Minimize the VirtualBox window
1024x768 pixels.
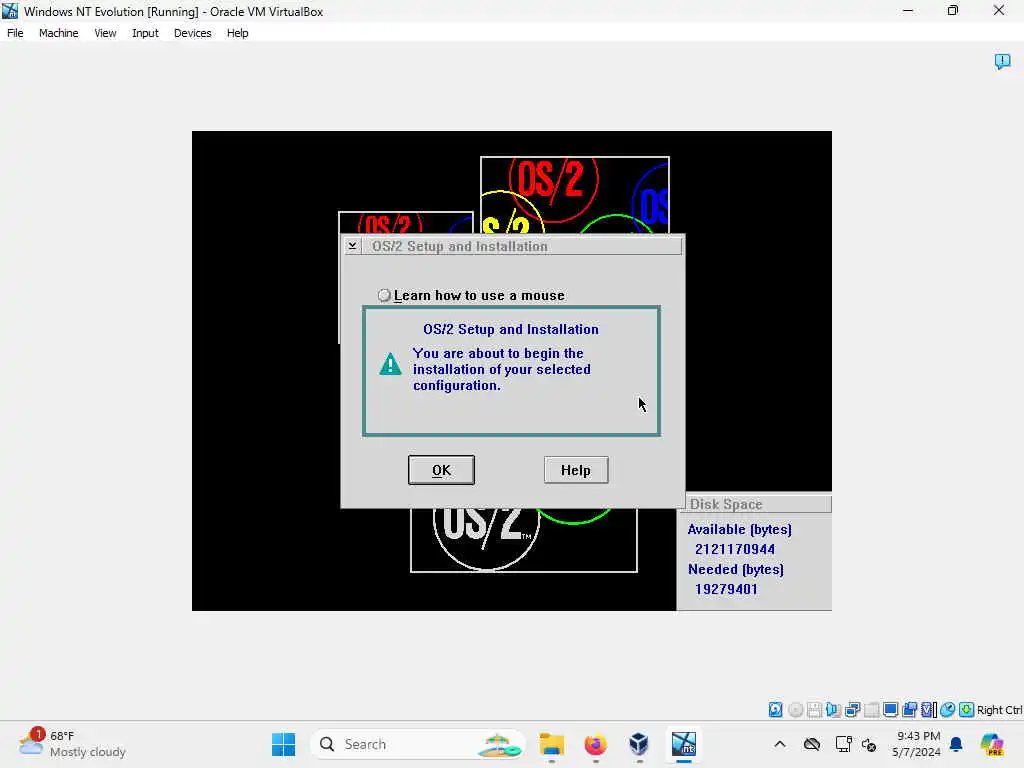(908, 11)
